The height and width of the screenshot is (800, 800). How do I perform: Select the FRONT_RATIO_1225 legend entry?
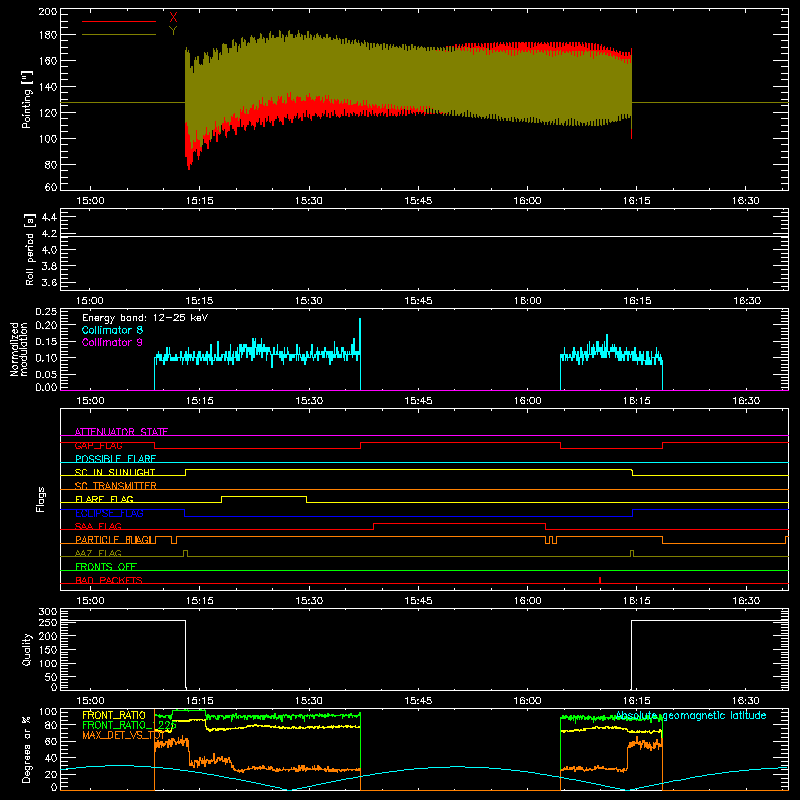(129, 725)
